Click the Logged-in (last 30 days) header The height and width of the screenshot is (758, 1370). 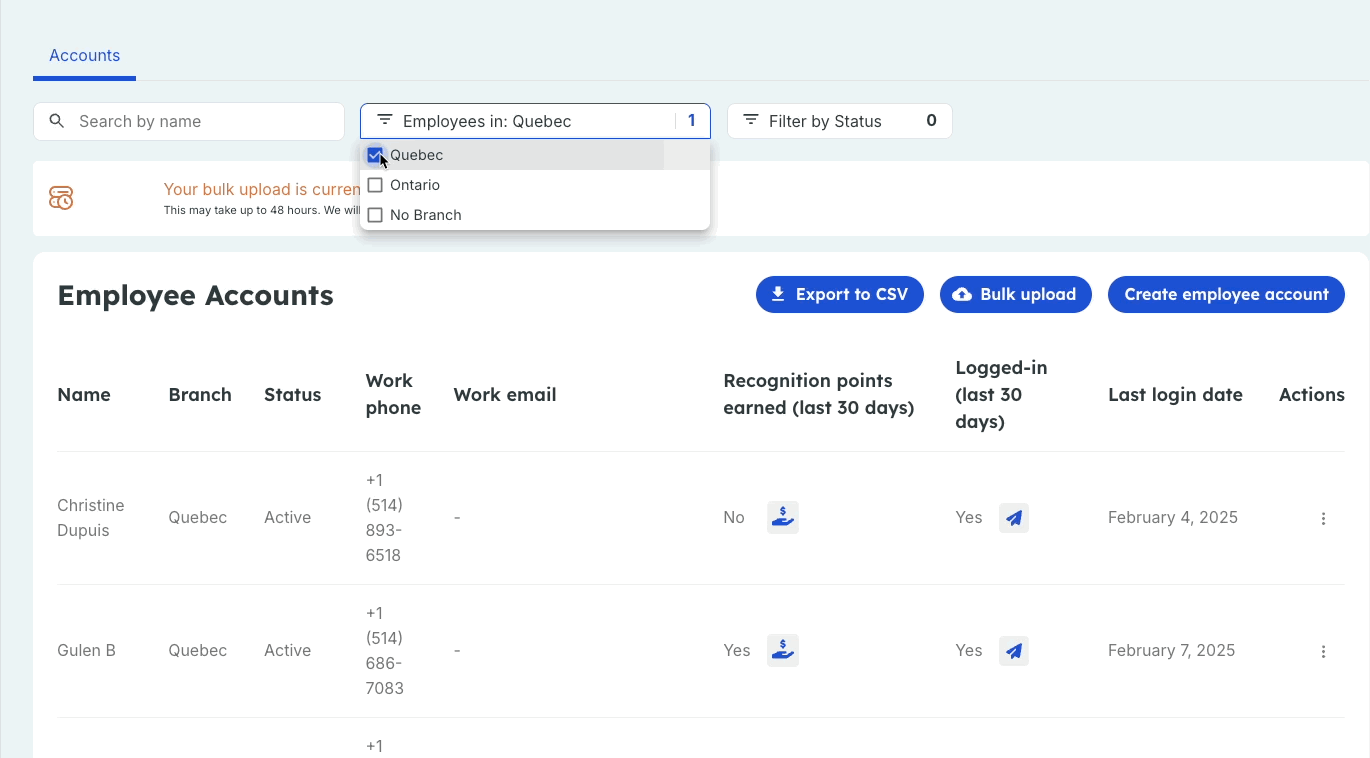pyautogui.click(x=1001, y=394)
